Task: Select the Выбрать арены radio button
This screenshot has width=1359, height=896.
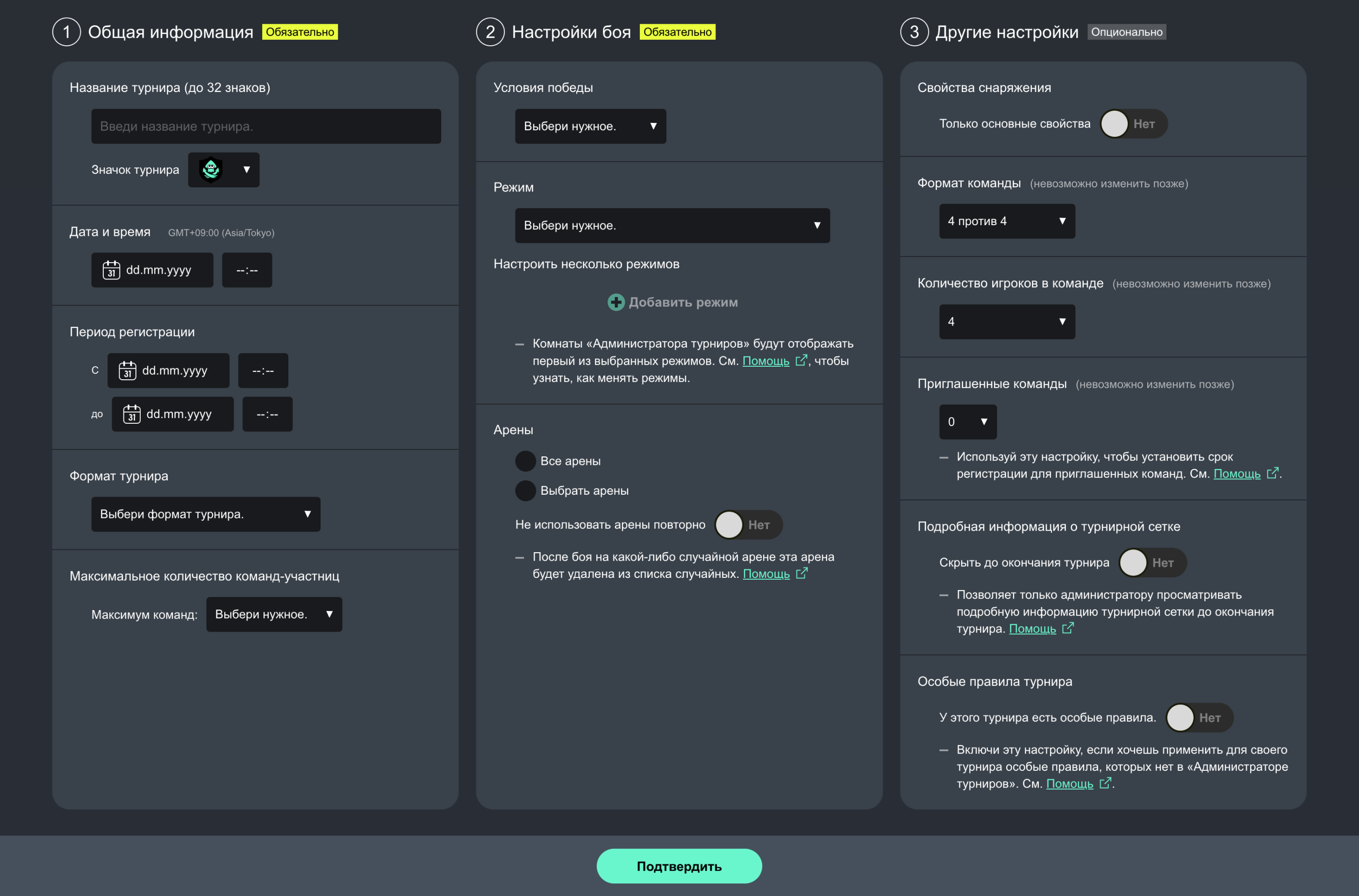Action: coord(525,491)
